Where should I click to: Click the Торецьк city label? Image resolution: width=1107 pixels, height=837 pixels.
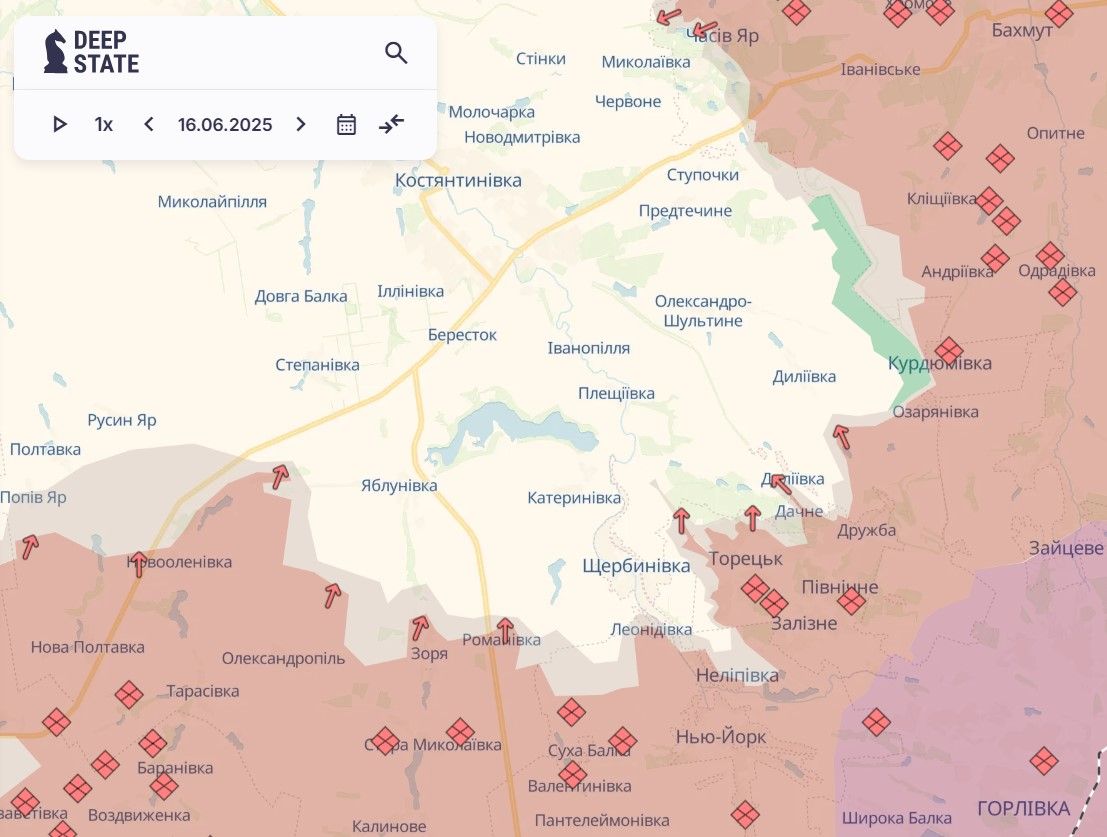tap(745, 558)
